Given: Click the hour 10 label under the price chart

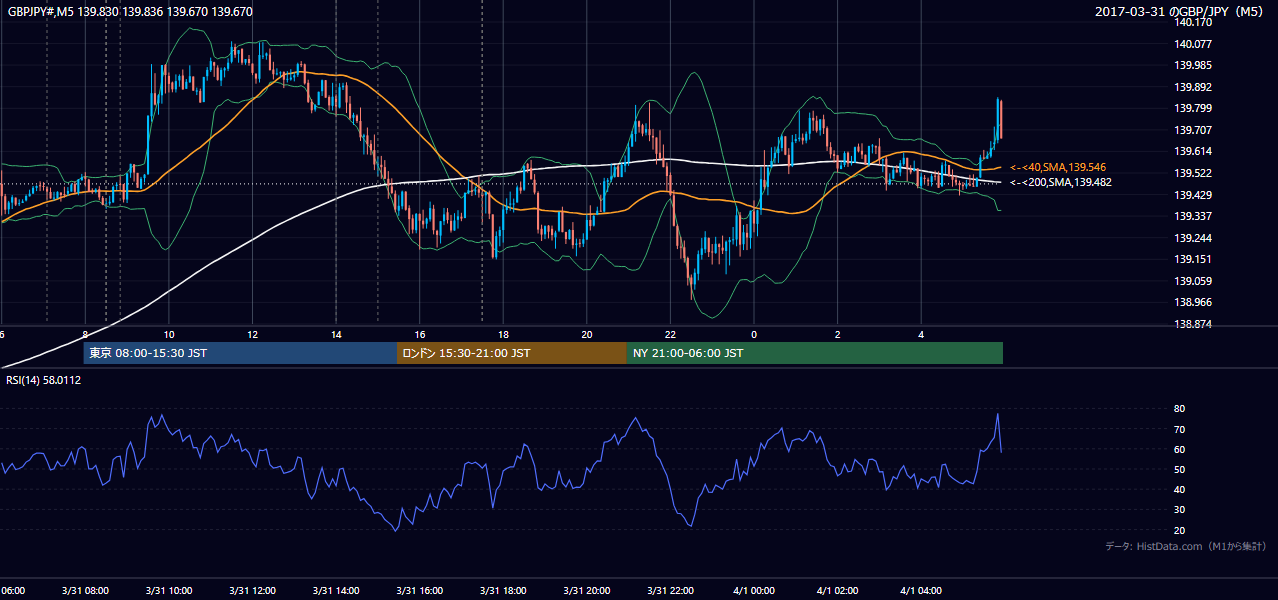Looking at the screenshot, I should [x=169, y=334].
